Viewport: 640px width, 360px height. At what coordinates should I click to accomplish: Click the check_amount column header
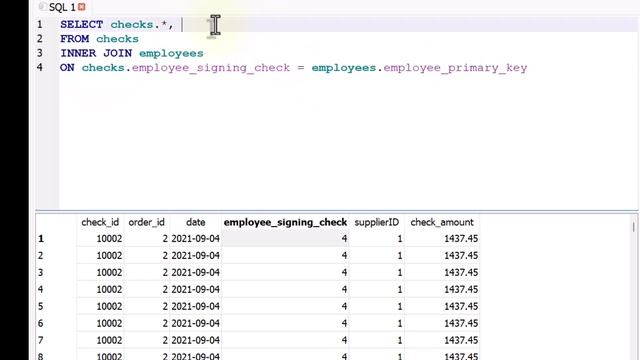pos(442,222)
